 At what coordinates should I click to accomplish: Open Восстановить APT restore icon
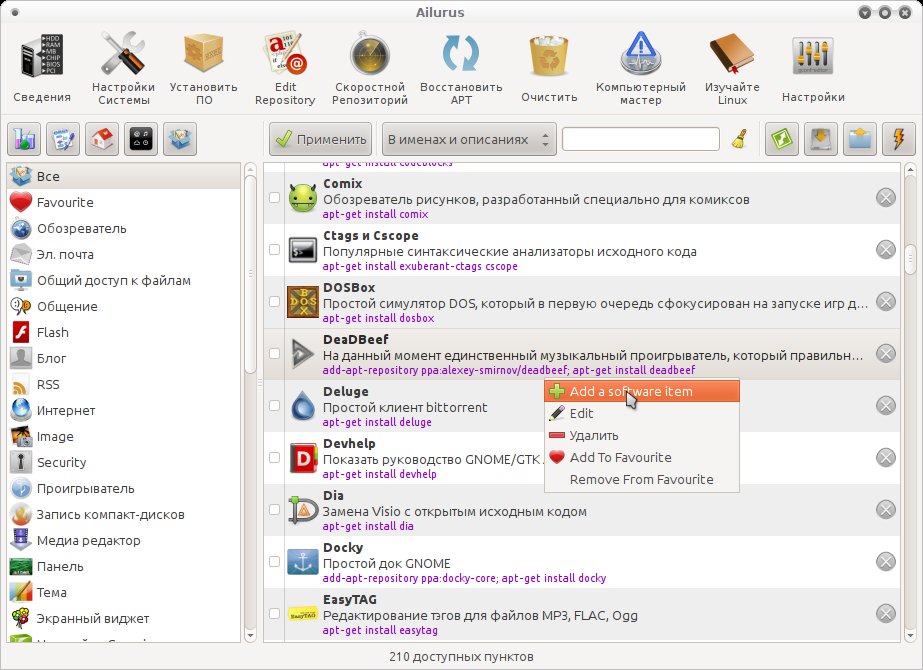pyautogui.click(x=460, y=54)
